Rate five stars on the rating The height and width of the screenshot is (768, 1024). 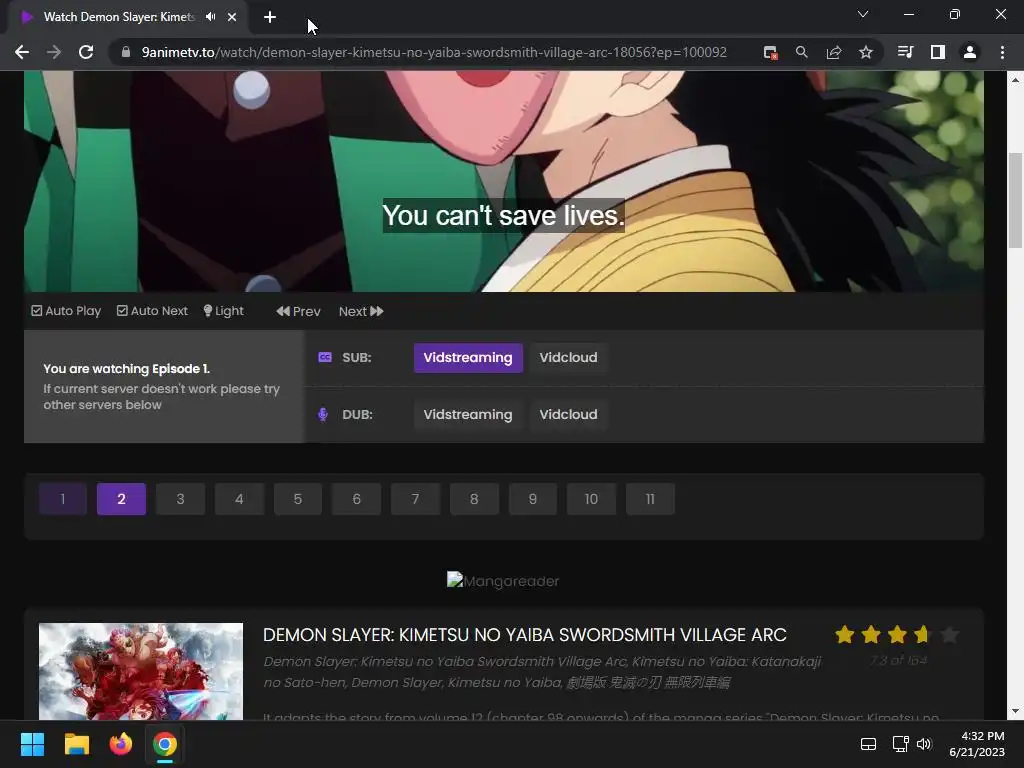pyautogui.click(x=950, y=635)
